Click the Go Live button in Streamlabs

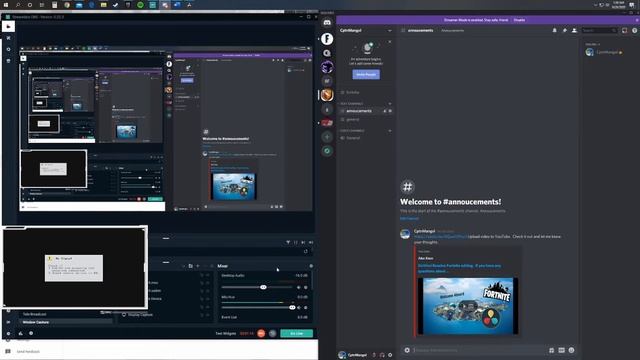(x=297, y=333)
